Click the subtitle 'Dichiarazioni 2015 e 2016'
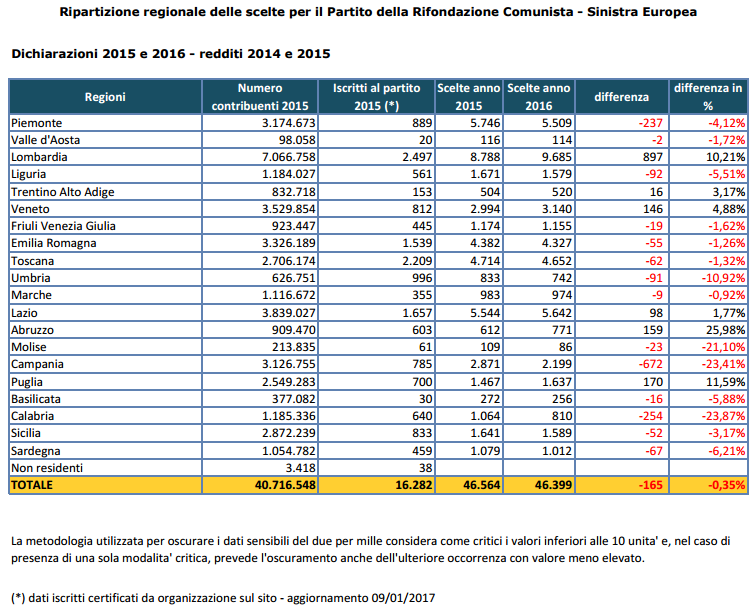Screen dimensions: 756x609 [x=171, y=54]
